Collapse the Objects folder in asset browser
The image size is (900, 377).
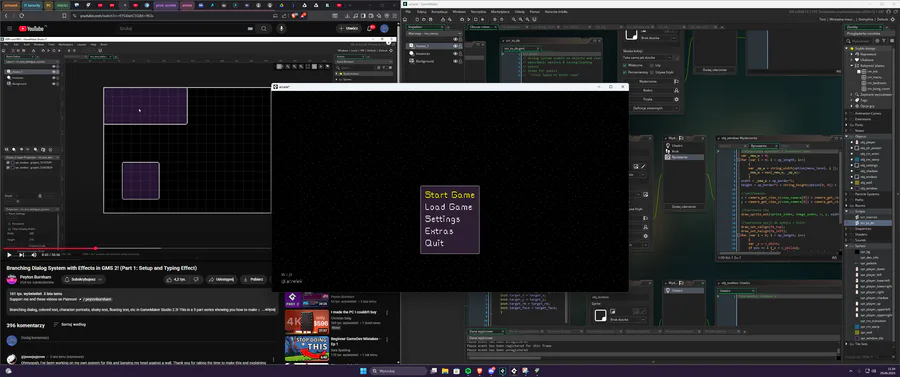click(847, 136)
